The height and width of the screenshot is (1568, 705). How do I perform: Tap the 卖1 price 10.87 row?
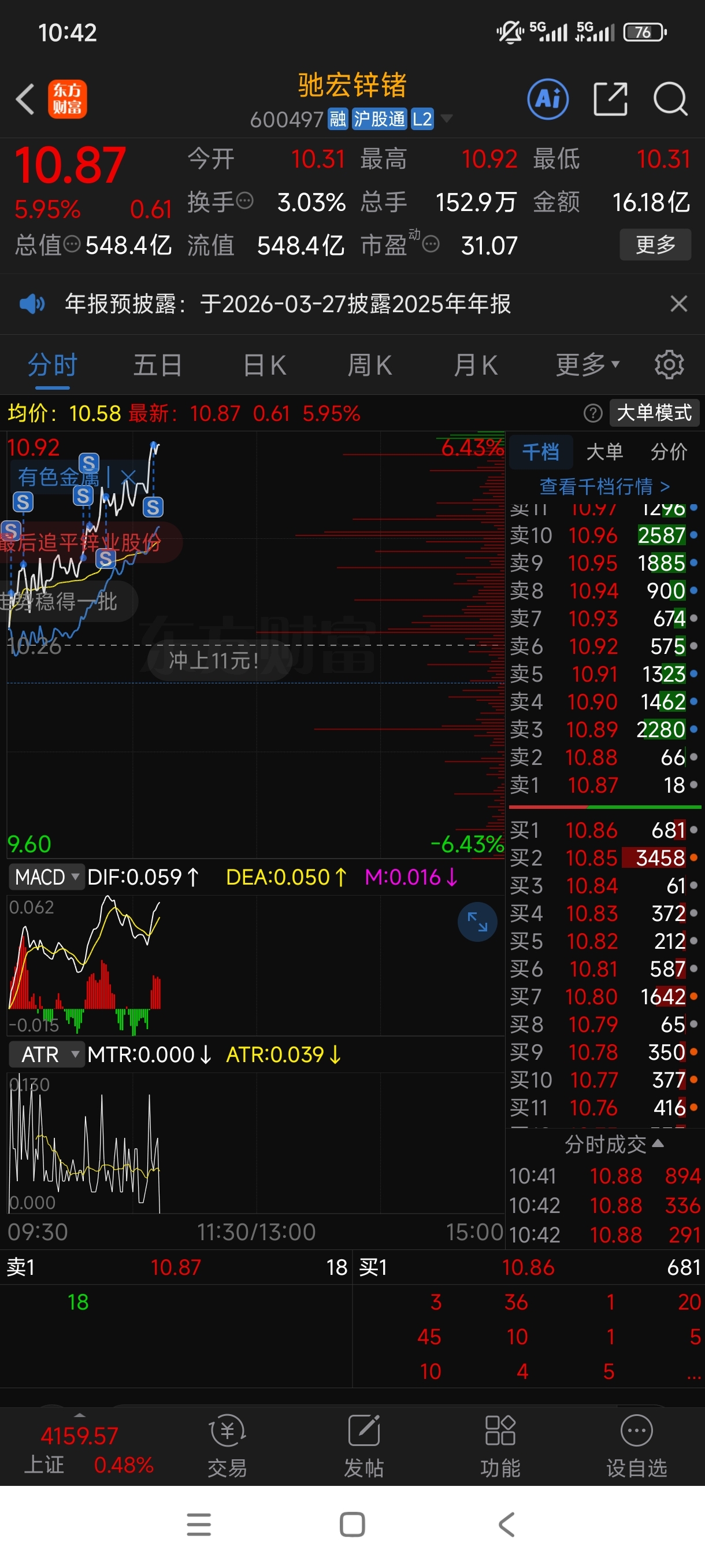(x=604, y=785)
